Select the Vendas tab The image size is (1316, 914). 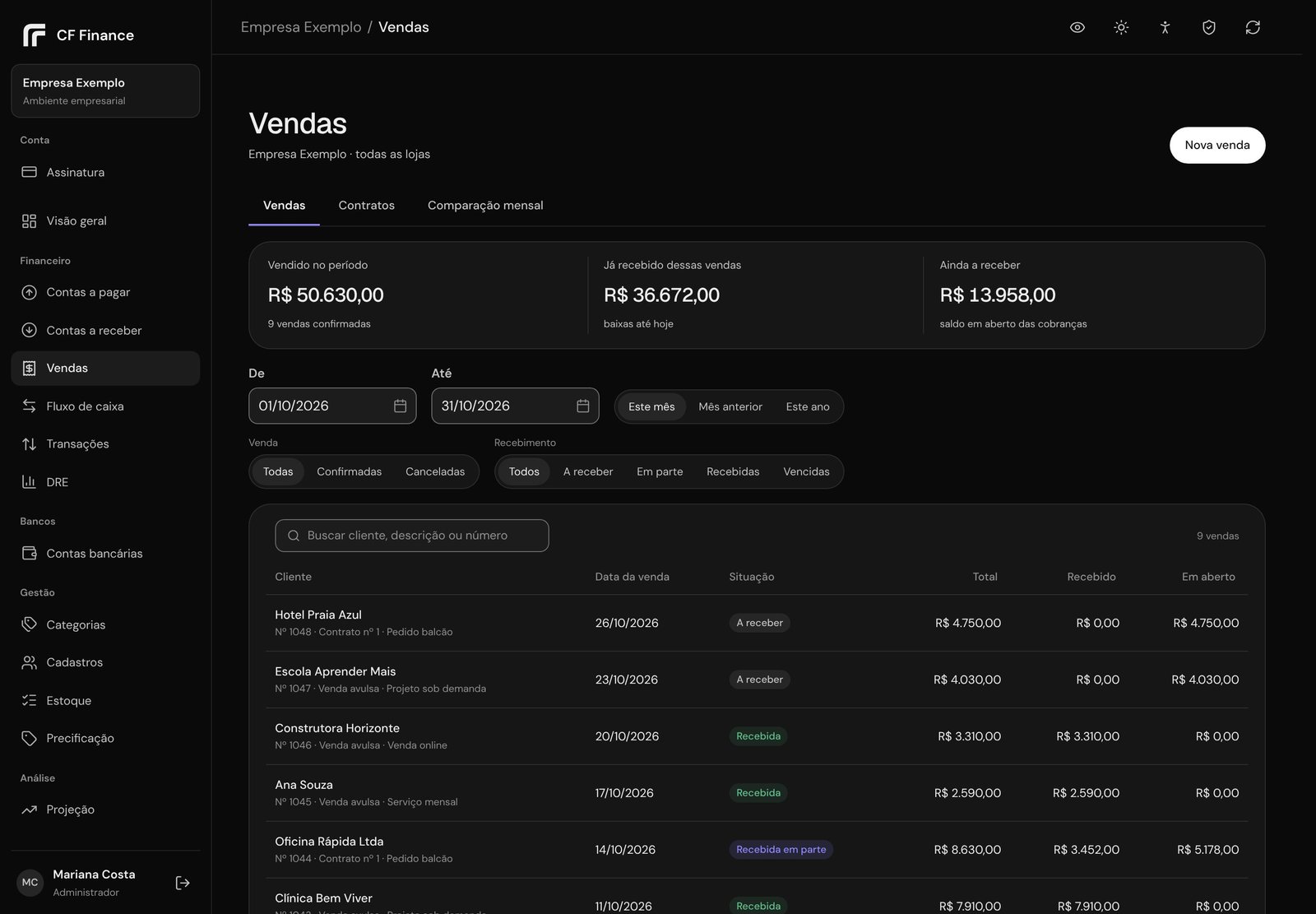tap(284, 205)
